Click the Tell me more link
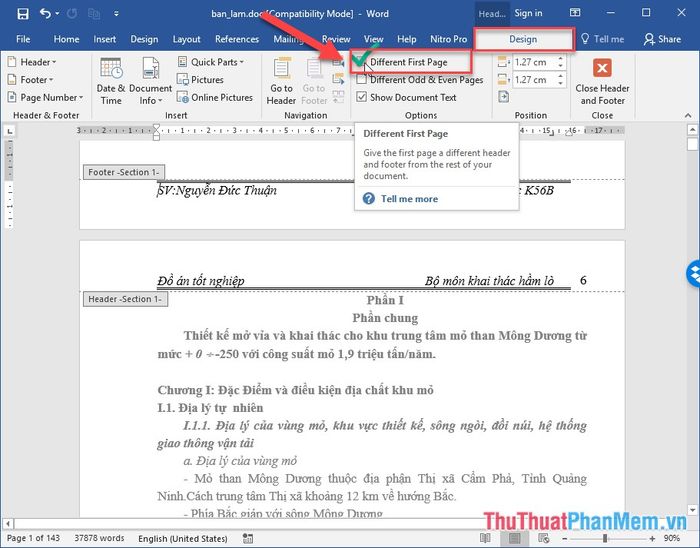This screenshot has height=548, width=700. 409,199
